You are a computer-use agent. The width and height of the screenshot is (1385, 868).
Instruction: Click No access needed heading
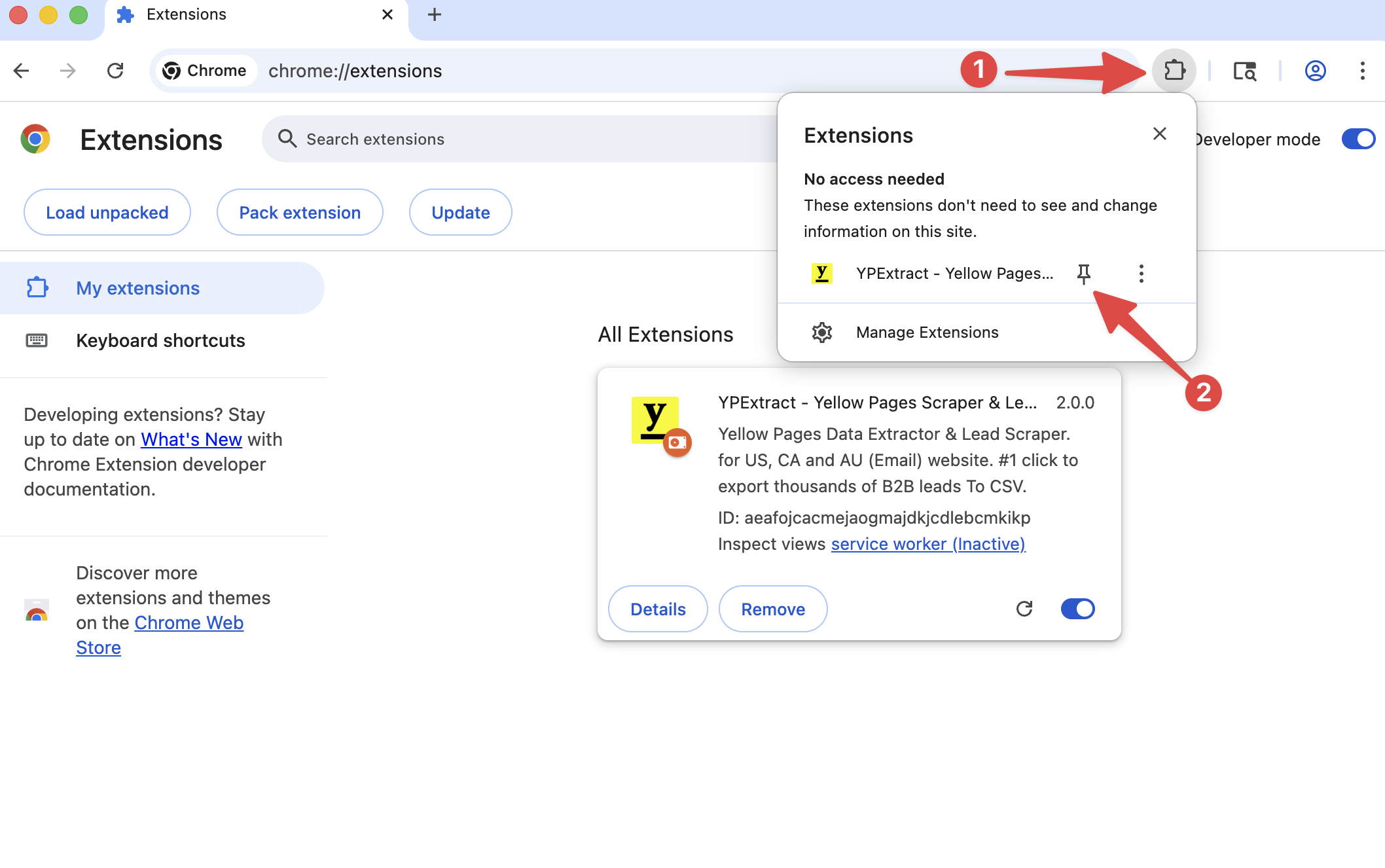(874, 179)
